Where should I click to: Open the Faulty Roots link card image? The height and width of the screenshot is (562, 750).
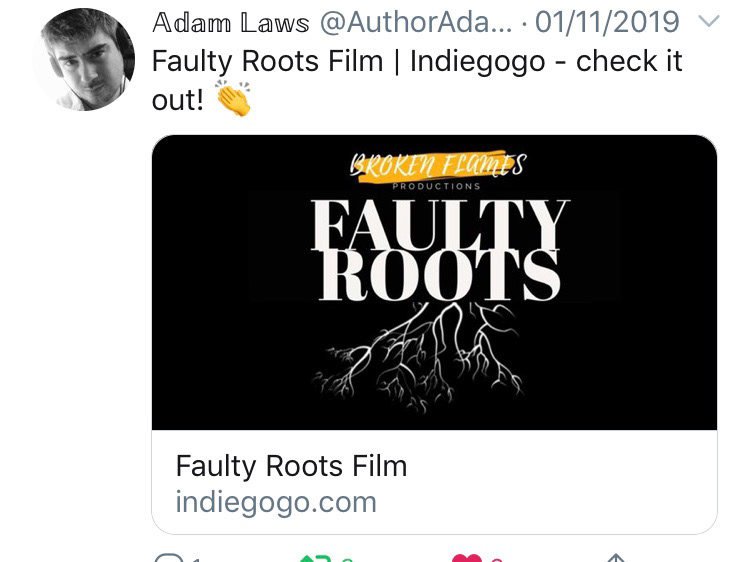[434, 282]
